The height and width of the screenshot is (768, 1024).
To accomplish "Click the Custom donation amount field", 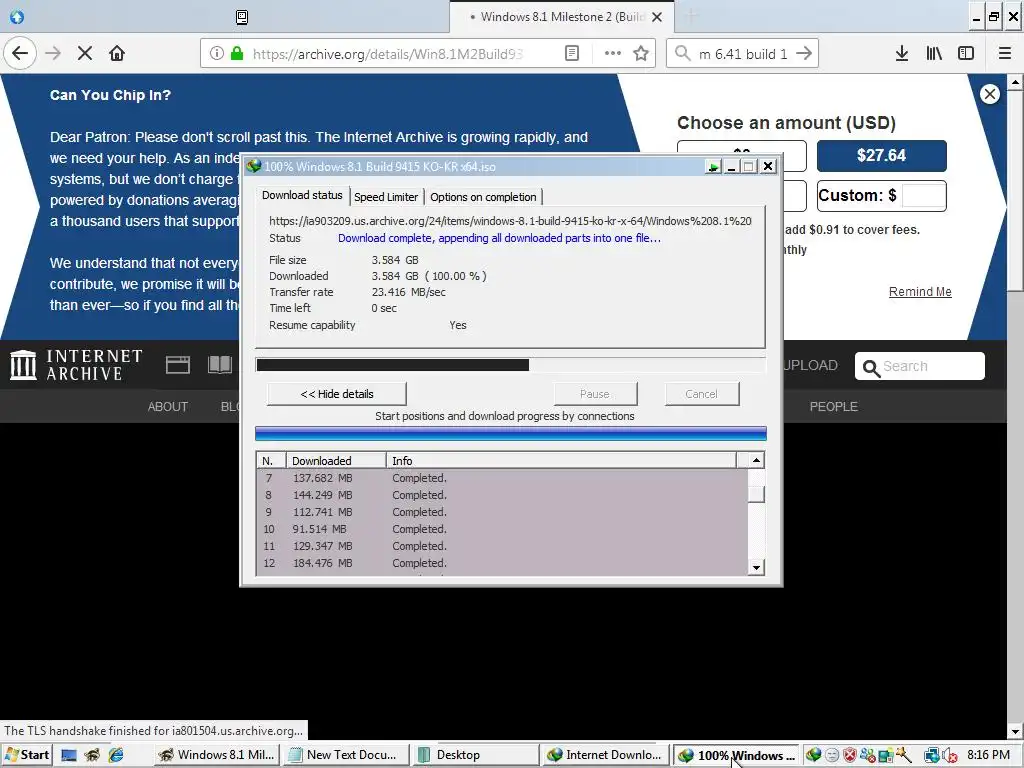I will point(923,195).
